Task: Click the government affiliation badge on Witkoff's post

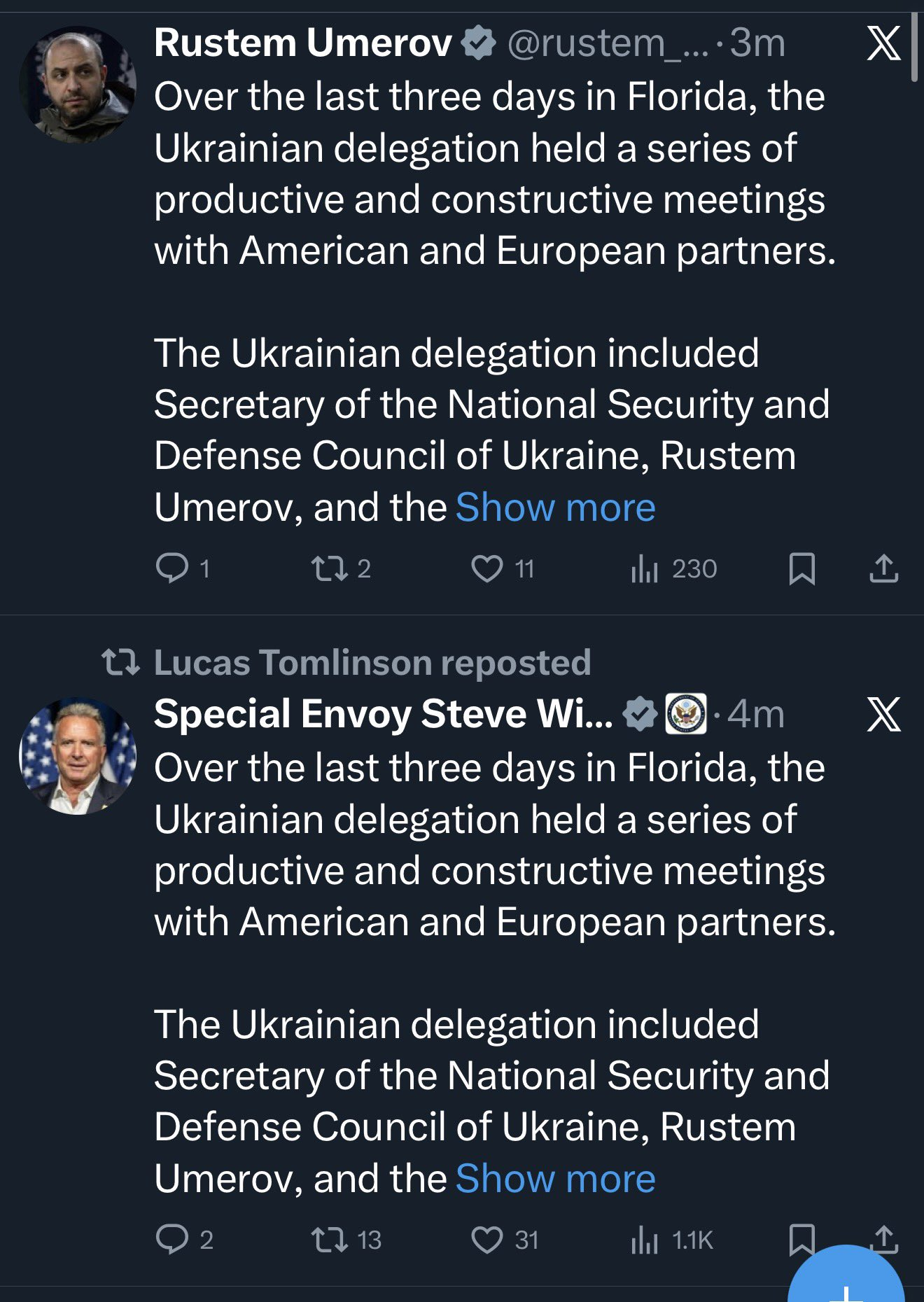Action: [685, 714]
